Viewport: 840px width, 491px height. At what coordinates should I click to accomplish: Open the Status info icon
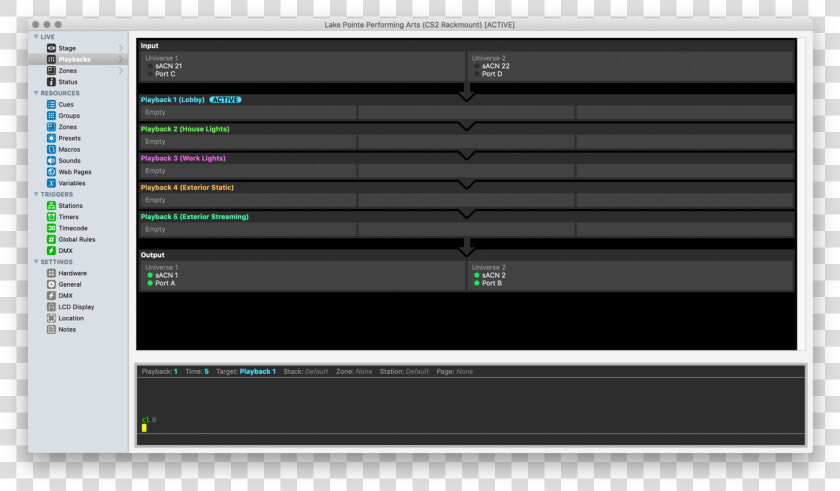coord(51,82)
